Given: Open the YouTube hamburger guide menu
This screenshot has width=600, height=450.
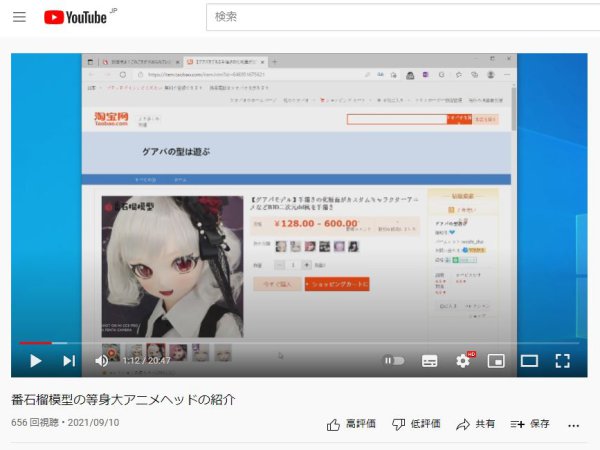Looking at the screenshot, I should pos(19,17).
